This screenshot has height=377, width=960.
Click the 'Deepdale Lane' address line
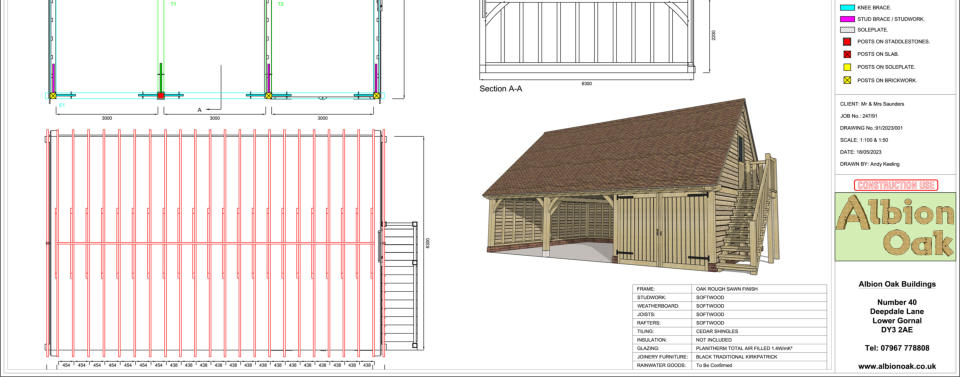point(897,312)
